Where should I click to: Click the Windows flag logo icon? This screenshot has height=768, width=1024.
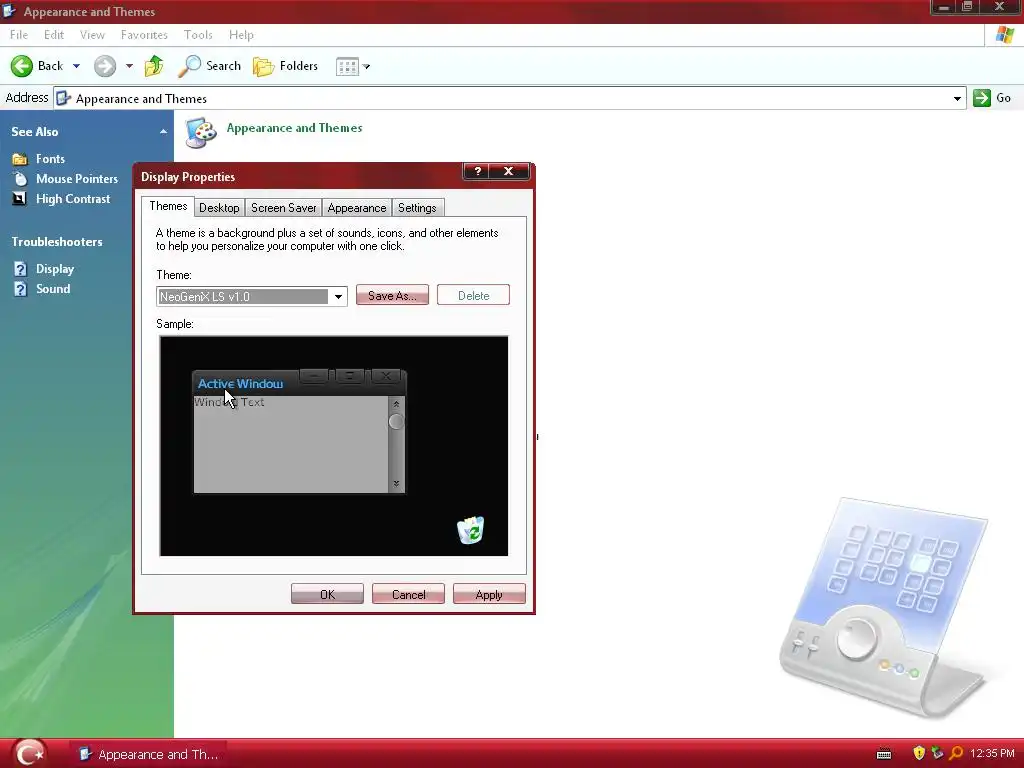(1004, 35)
